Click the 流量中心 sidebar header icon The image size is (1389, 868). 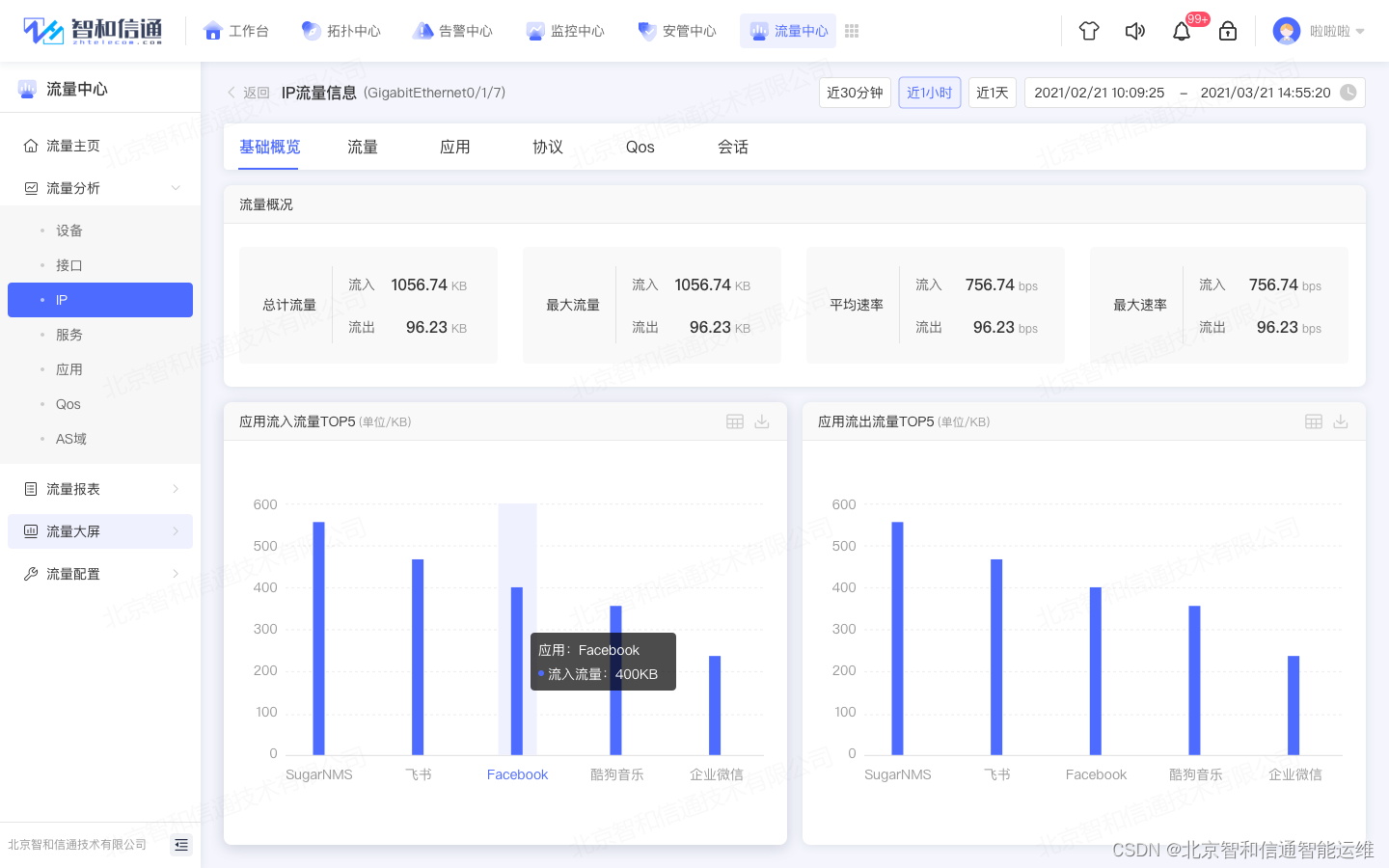tap(27, 89)
